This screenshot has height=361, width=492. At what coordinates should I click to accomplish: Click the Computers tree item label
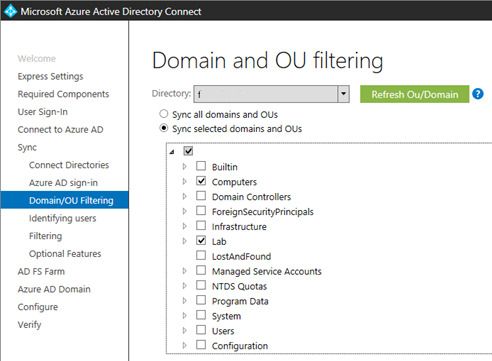coord(234,182)
